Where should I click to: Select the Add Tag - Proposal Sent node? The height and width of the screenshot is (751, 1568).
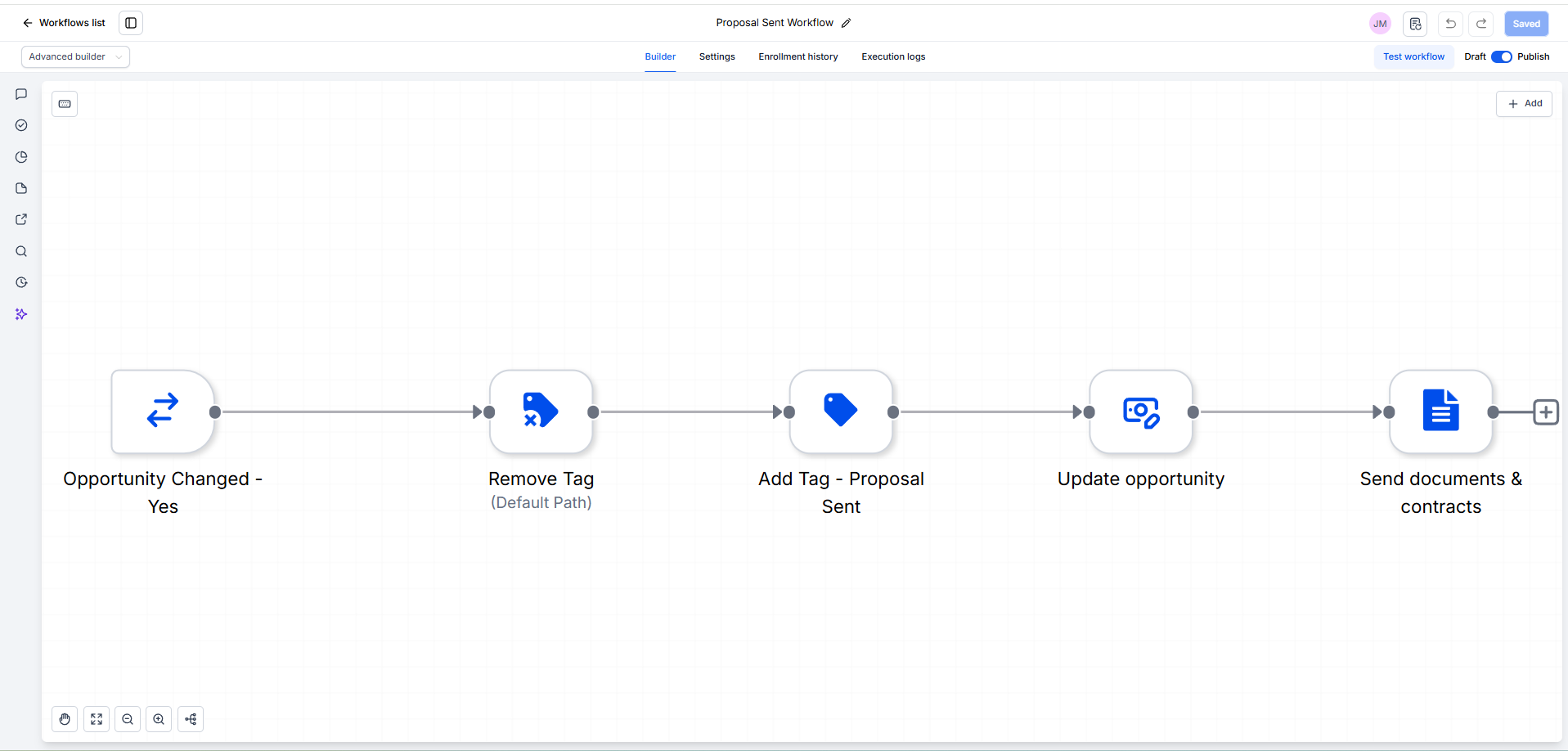(x=841, y=411)
